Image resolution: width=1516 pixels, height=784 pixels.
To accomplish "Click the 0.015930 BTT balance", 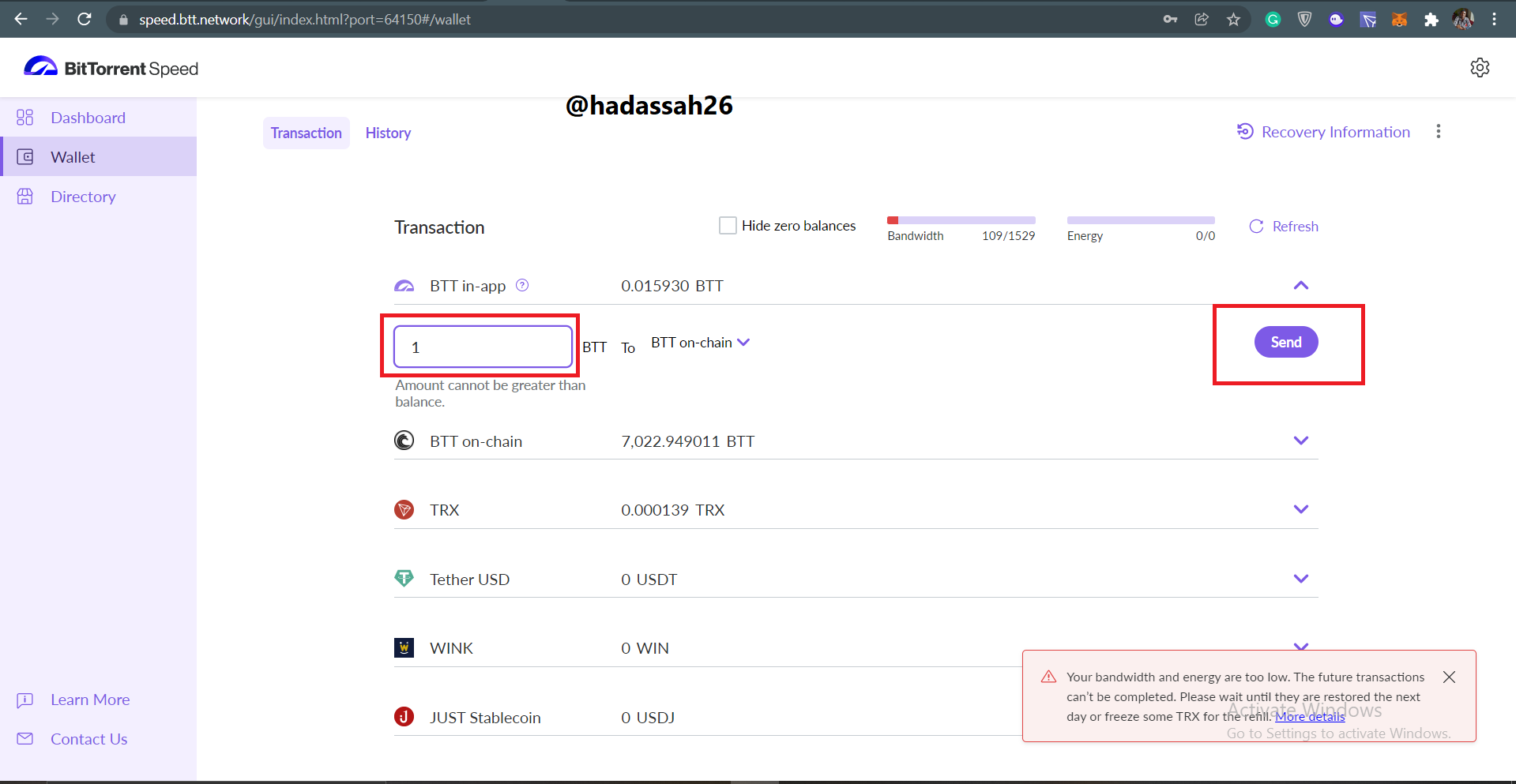I will [671, 286].
